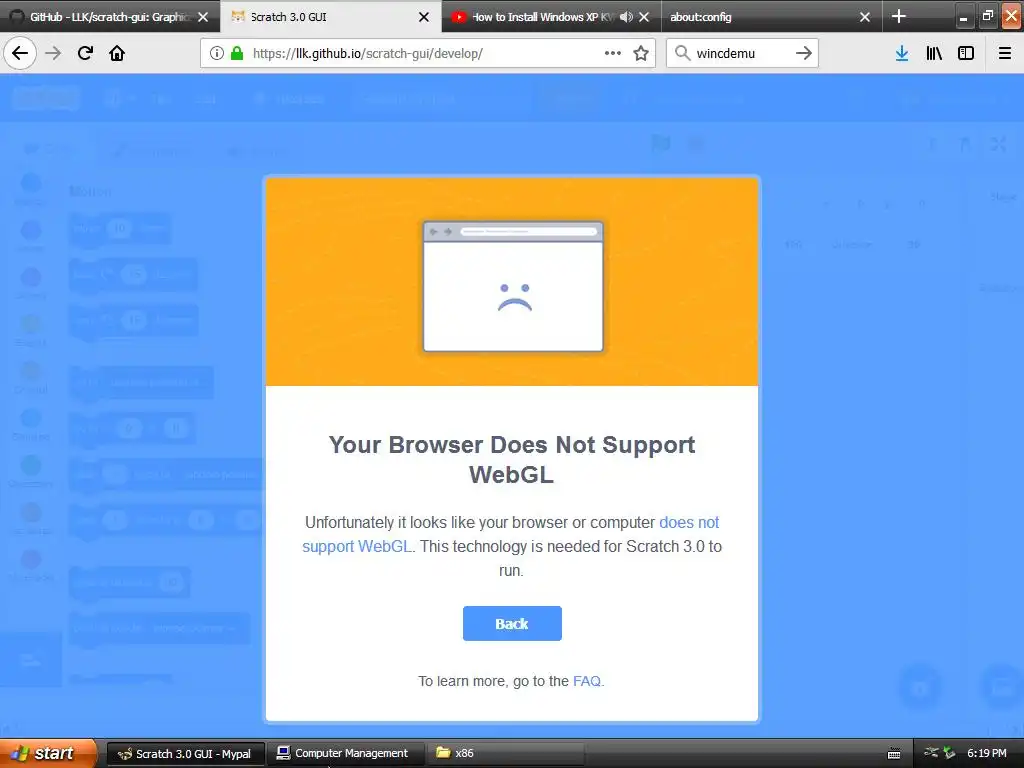Open the x86 folder taskbar item
This screenshot has width=1024, height=768.
(x=505, y=754)
